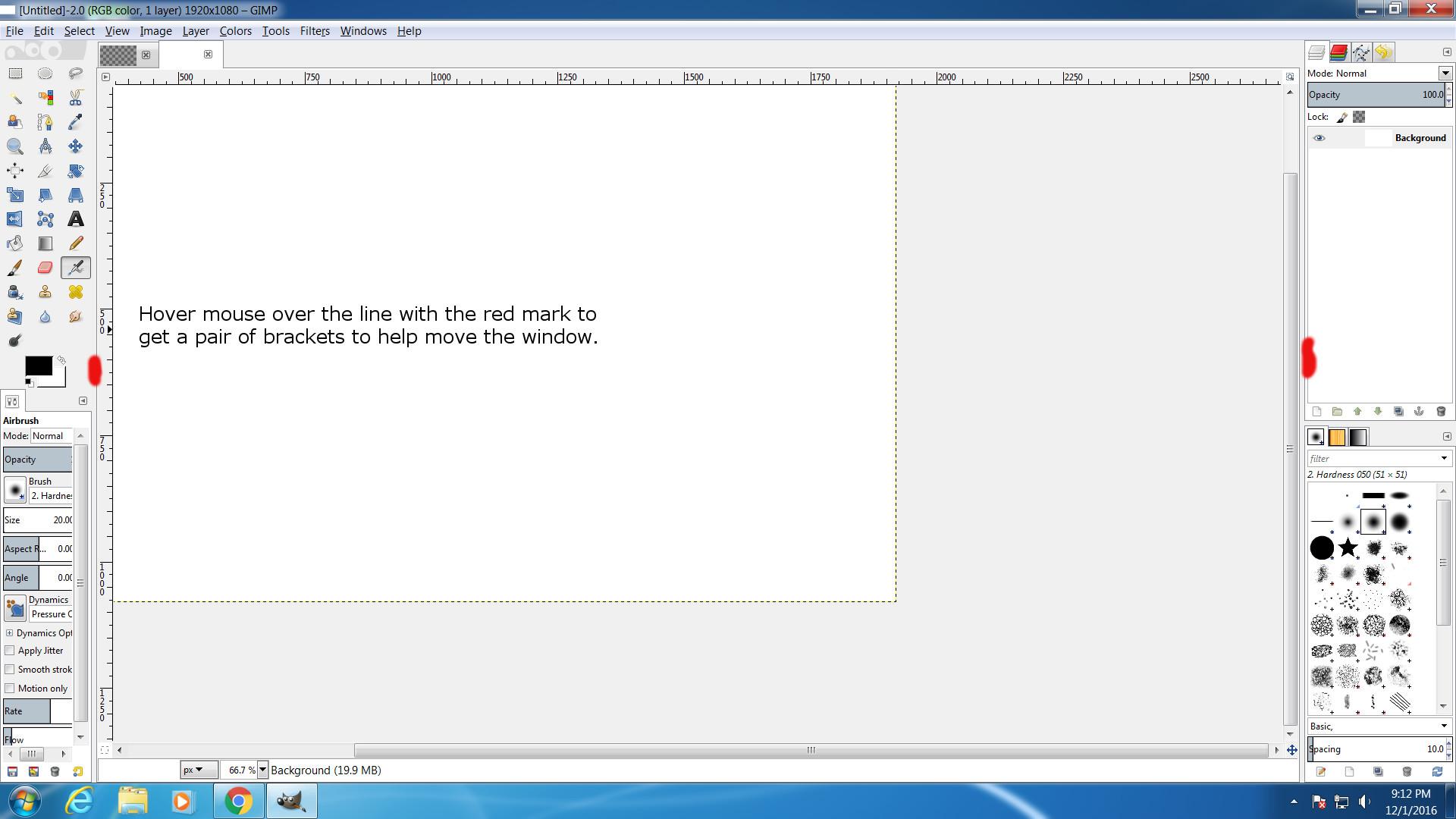Viewport: 1456px width, 819px height.
Task: Select the Move tool
Action: coord(75,146)
